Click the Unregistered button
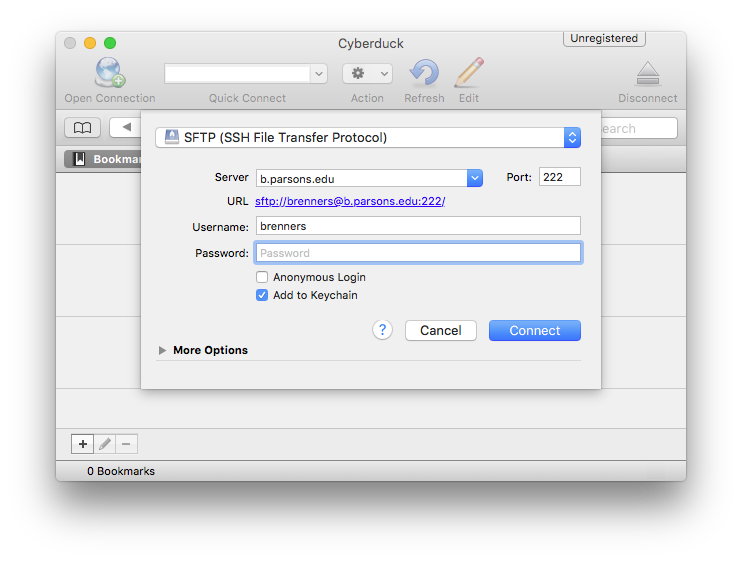Viewport: 742px width, 561px height. click(604, 38)
